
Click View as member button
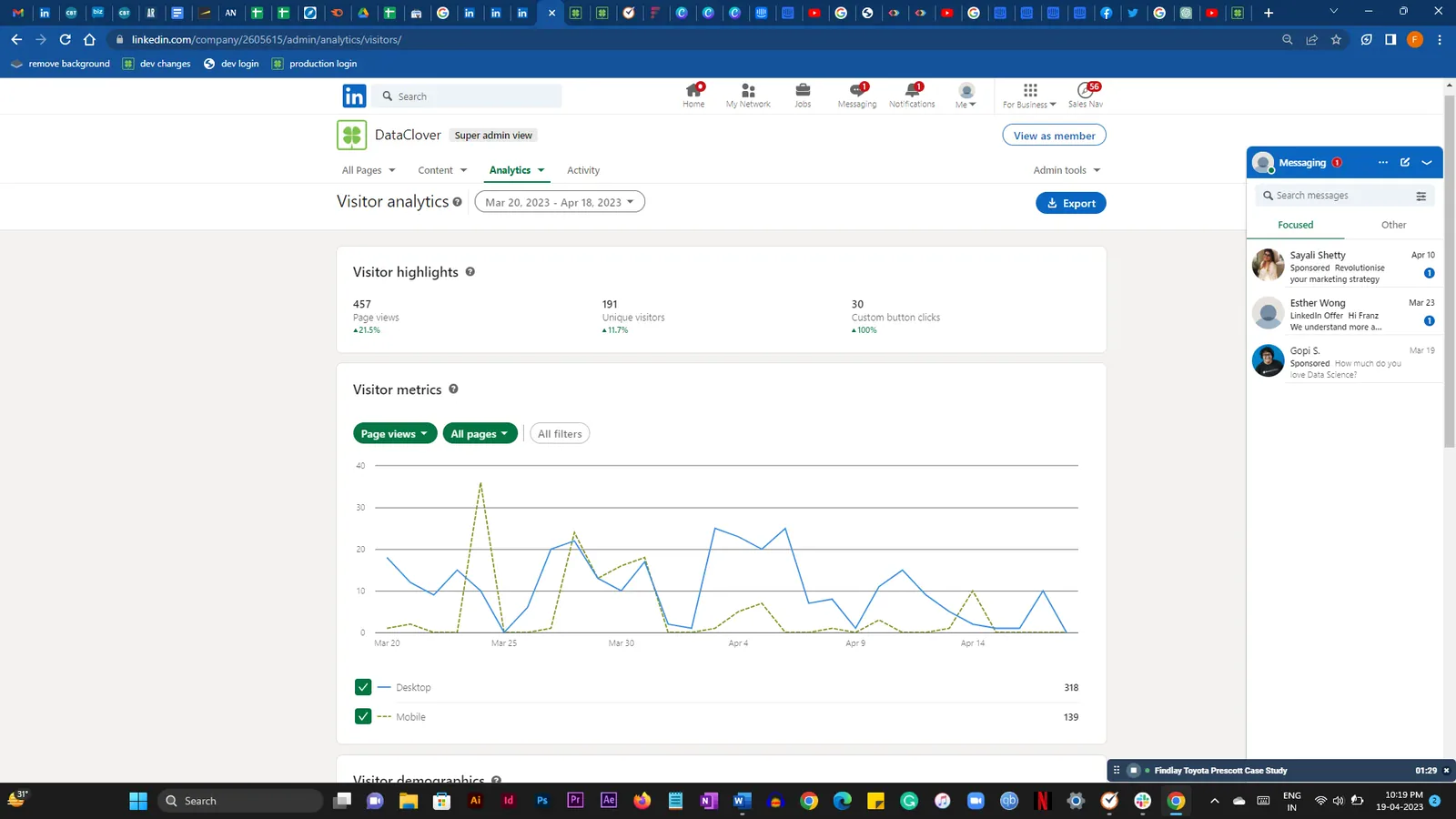pos(1055,136)
